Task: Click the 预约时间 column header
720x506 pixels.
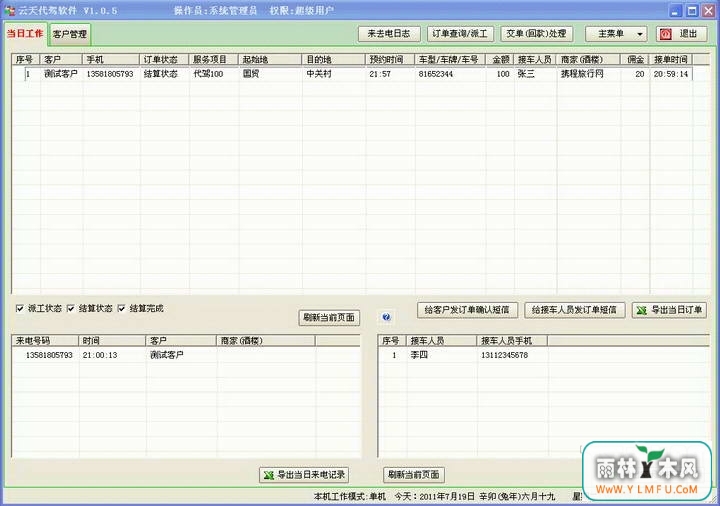Action: (390, 60)
